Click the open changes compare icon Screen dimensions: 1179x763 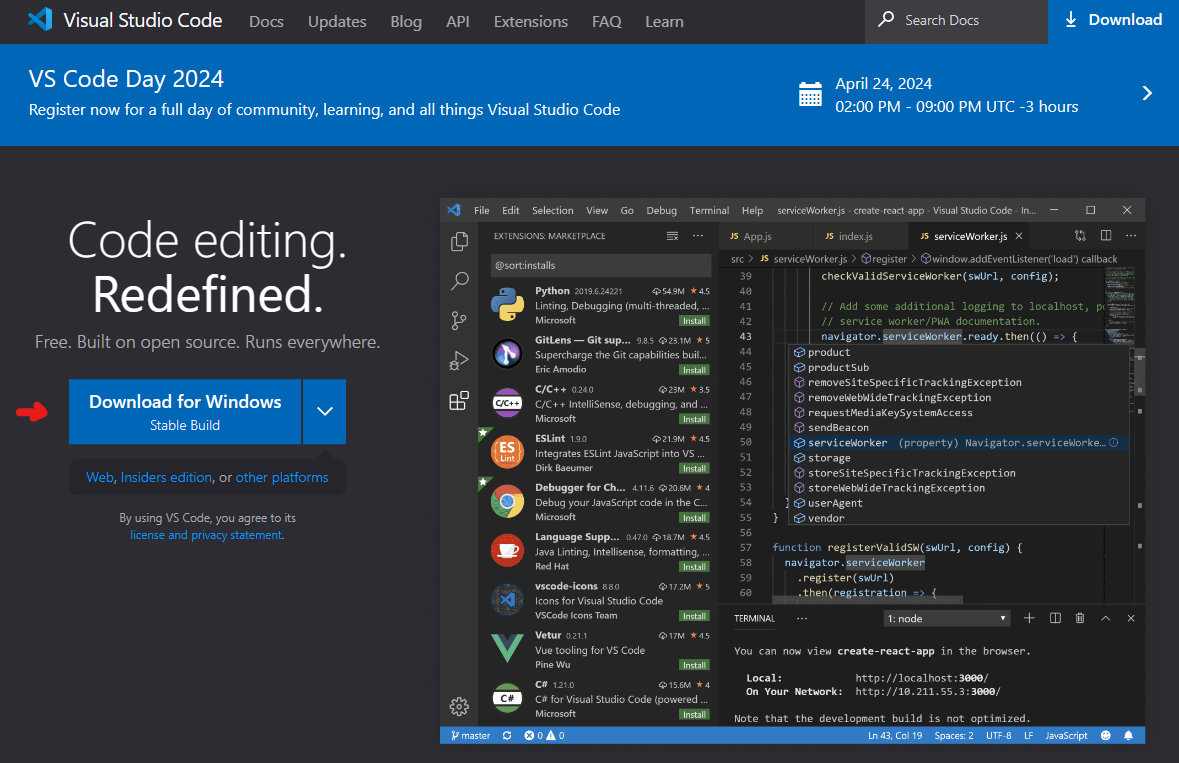pos(1080,236)
